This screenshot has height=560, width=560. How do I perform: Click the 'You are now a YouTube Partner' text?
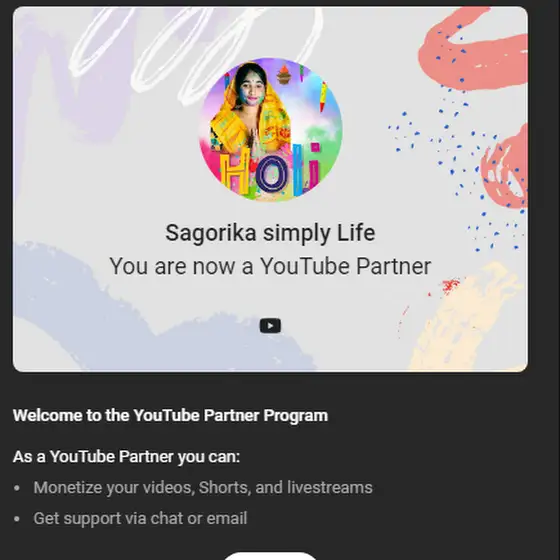pos(270,266)
